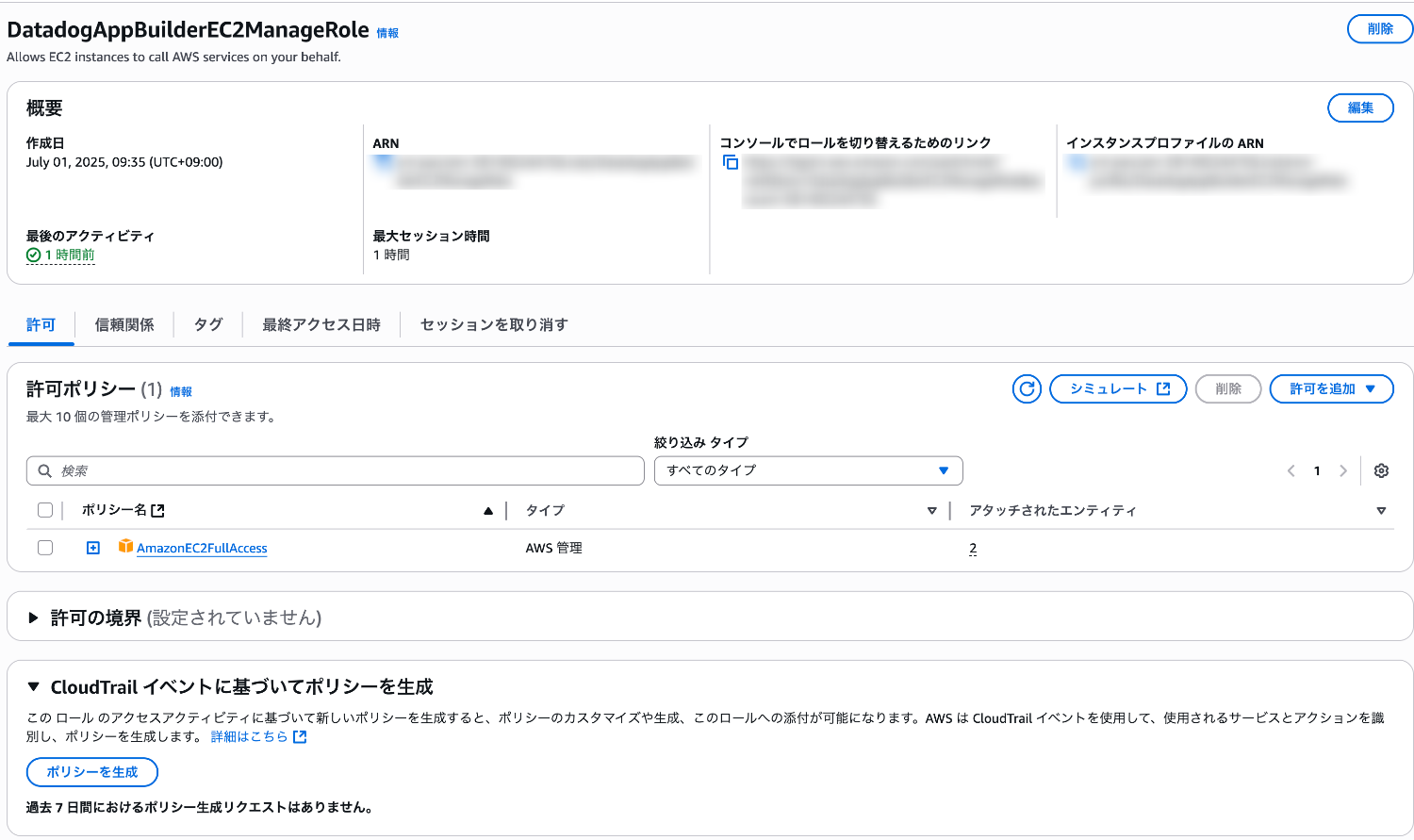Viewport: 1414px width, 840px height.
Task: Check the AmazonEC2FullAccess row checkbox
Action: 45,548
